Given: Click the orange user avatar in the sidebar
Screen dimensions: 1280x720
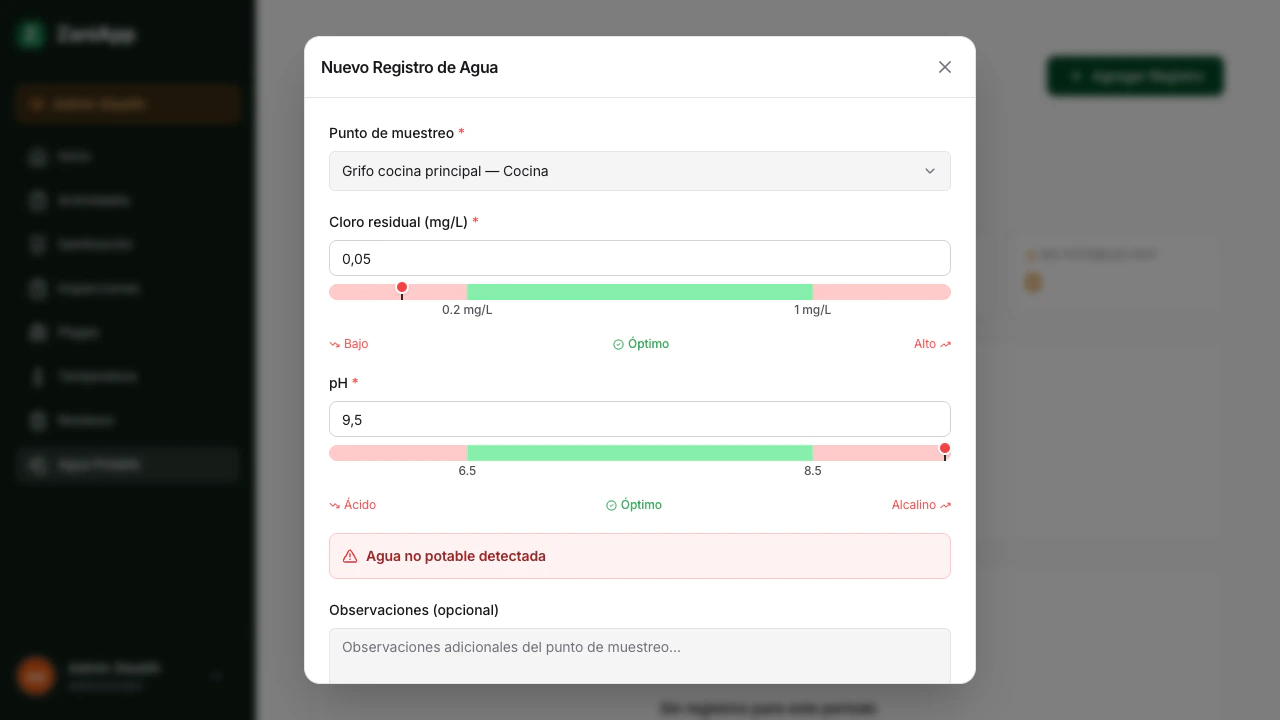Looking at the screenshot, I should tap(36, 676).
